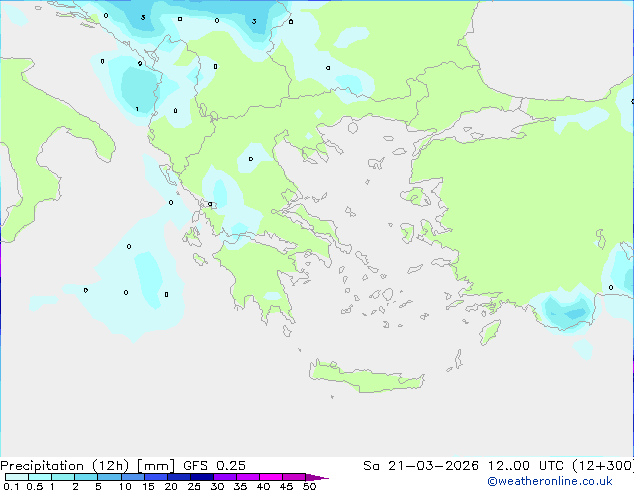The width and height of the screenshot is (634, 490).
Task: Click the date 'Sa 21-03-2026' text
Action: (x=421, y=466)
